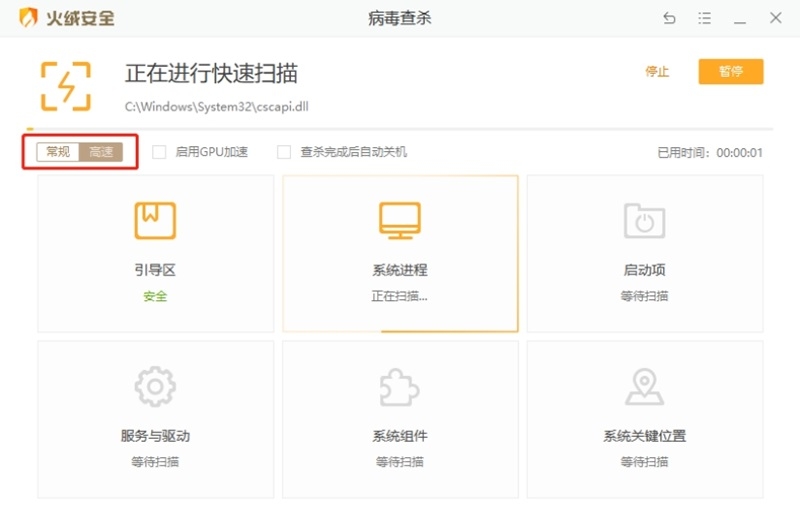Click the file path C:\Windows\System32\cscapi.dll
The image size is (800, 526).
[x=216, y=107]
